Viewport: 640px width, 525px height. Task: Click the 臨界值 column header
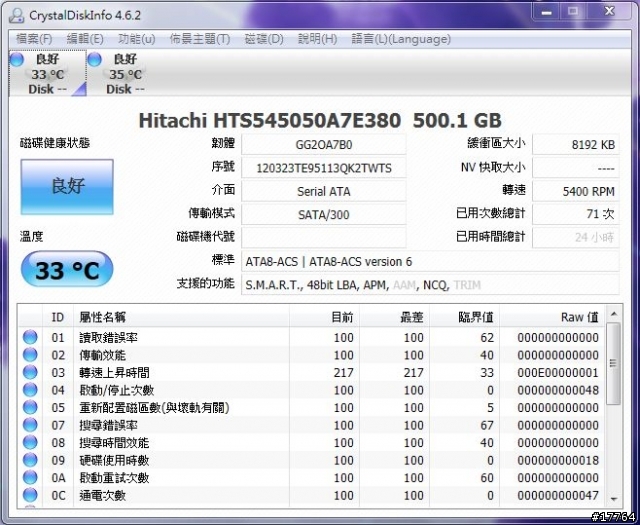click(x=464, y=317)
